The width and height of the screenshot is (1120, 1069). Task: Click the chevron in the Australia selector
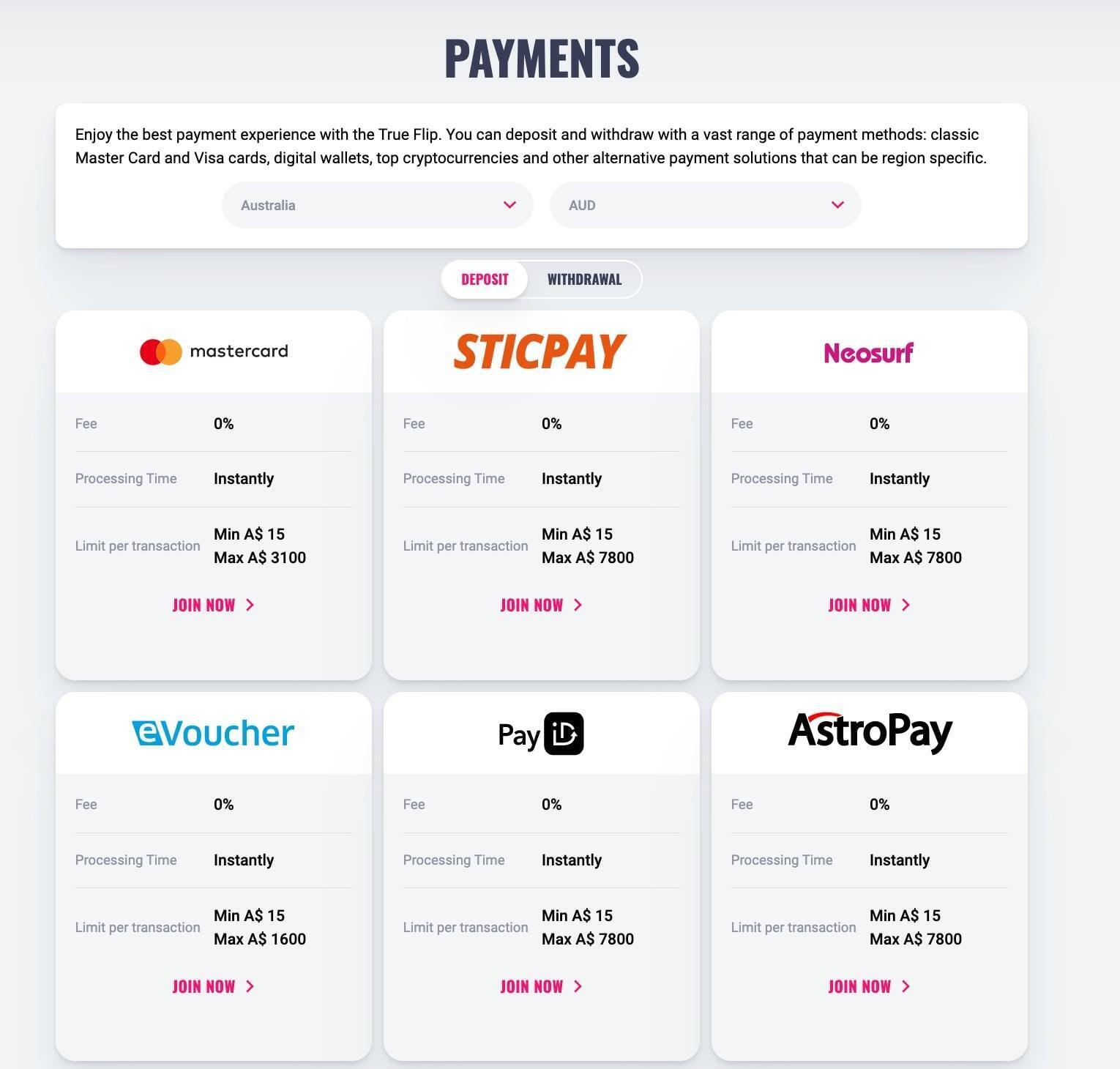pos(510,205)
